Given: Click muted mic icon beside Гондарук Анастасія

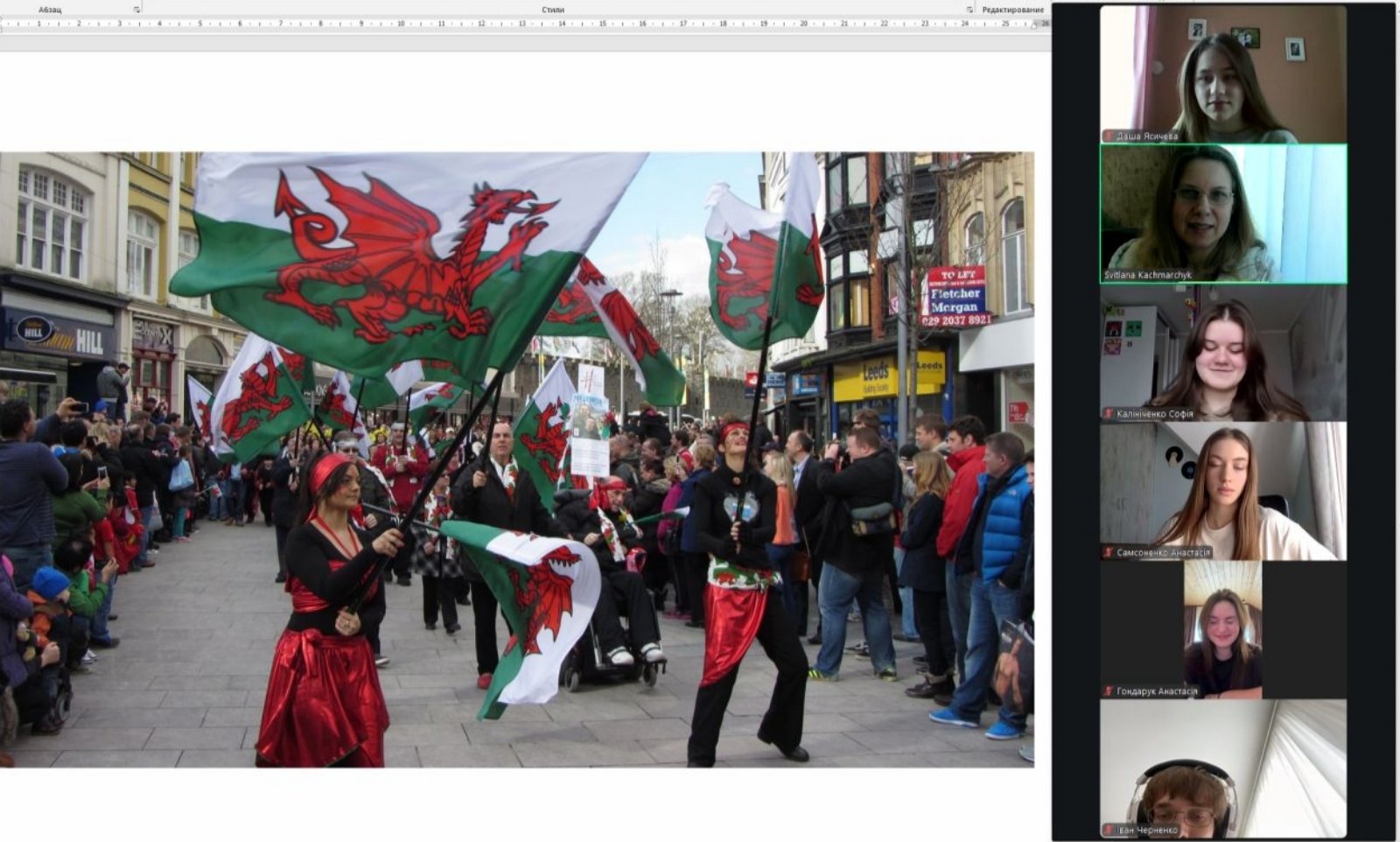Looking at the screenshot, I should click(1109, 691).
